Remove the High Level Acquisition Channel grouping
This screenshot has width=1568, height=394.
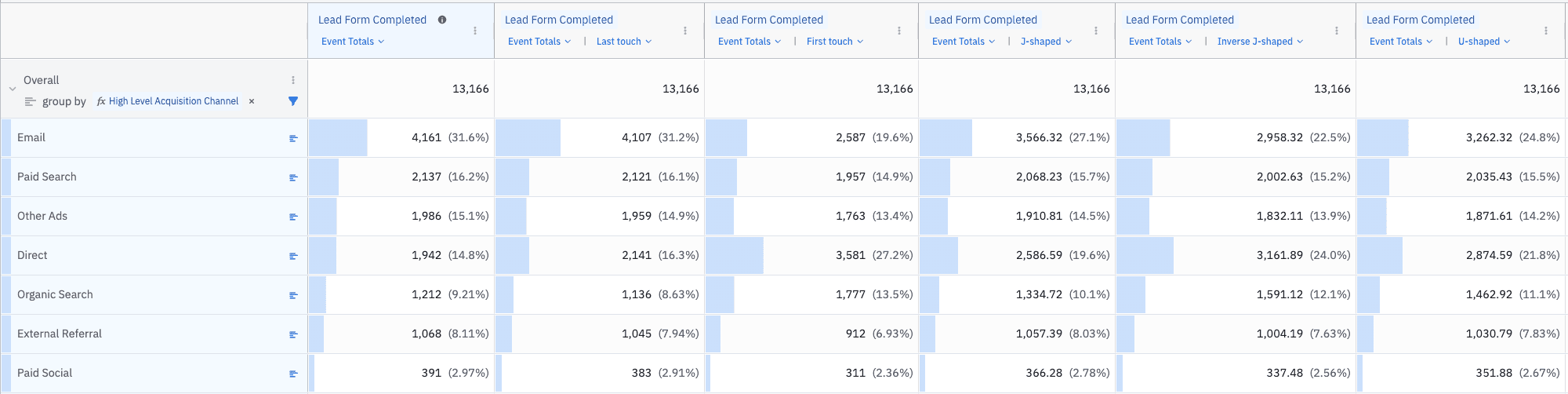point(252,101)
